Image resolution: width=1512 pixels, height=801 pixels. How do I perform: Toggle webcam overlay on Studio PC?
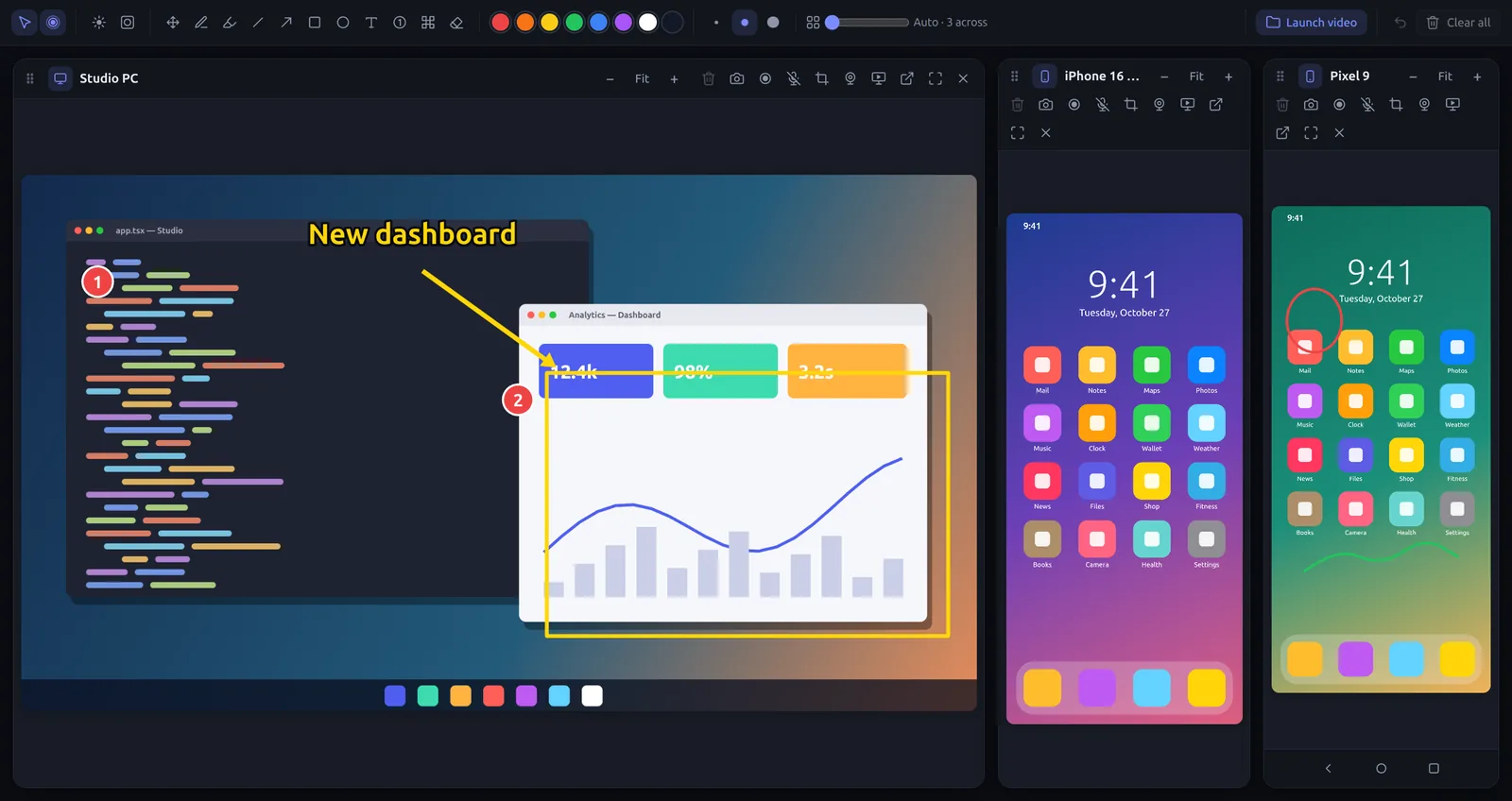[x=850, y=78]
